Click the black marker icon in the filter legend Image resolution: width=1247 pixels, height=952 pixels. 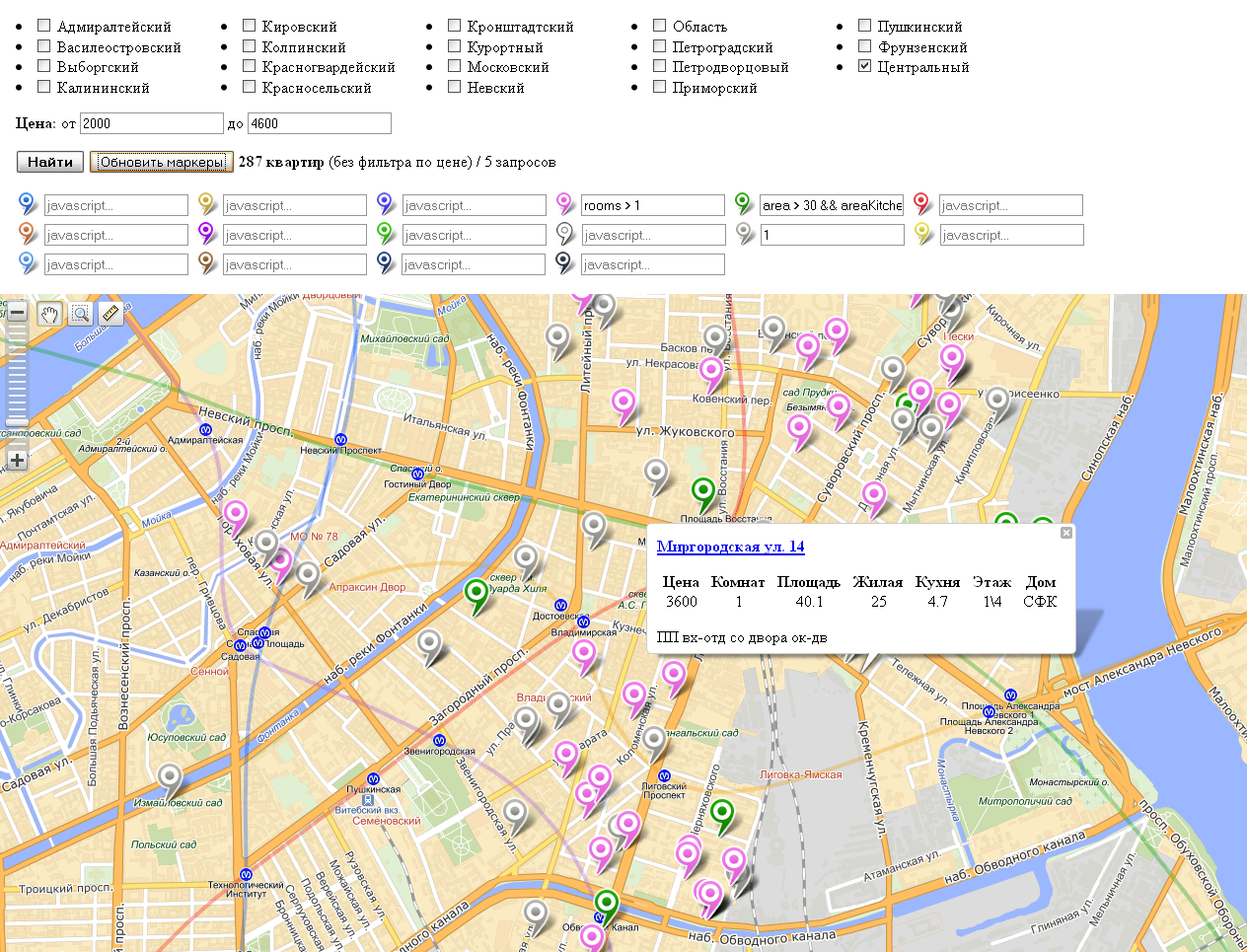pos(564,263)
